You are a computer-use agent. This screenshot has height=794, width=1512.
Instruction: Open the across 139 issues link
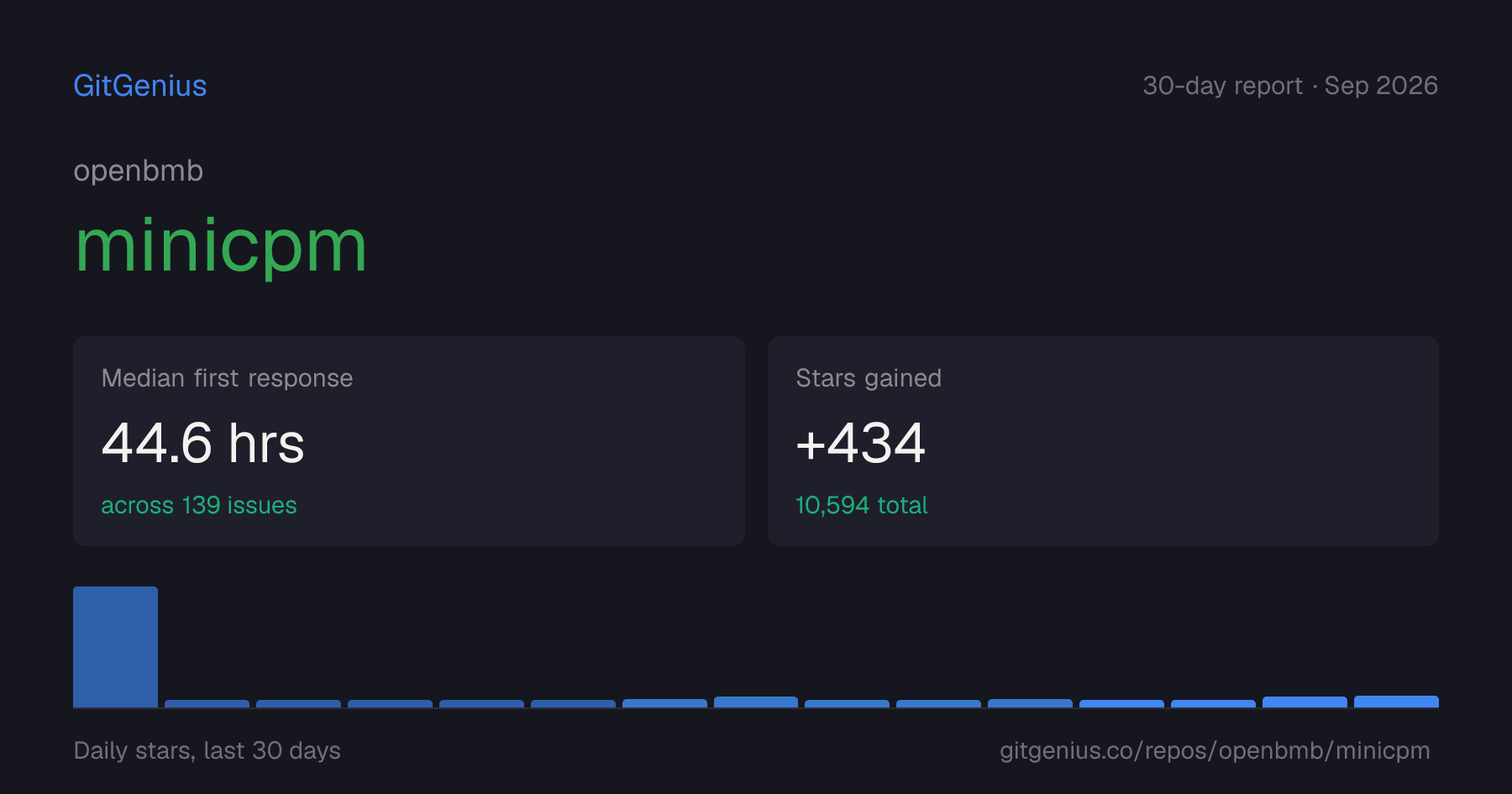point(199,505)
